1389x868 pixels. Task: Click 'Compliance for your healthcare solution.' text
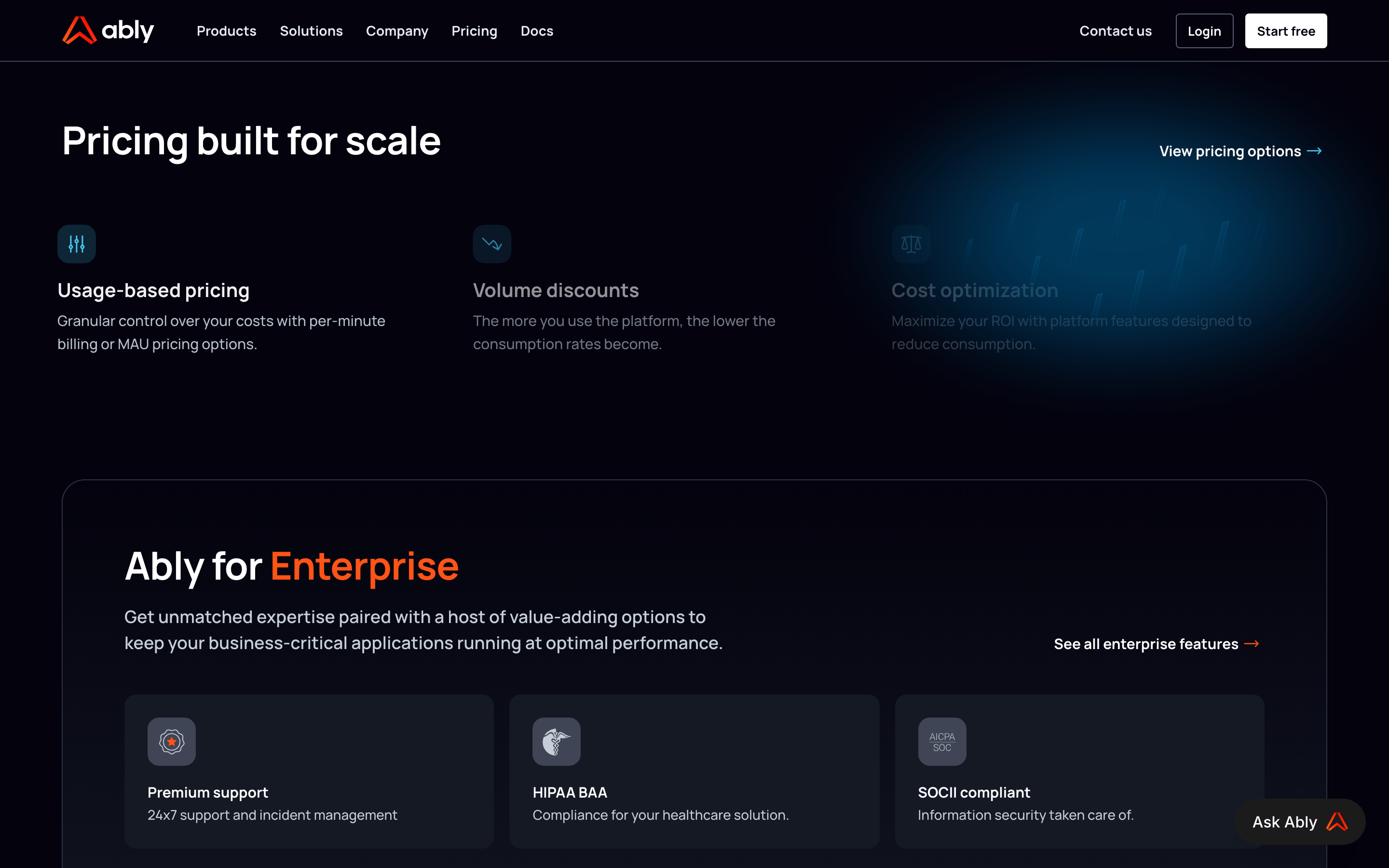(661, 815)
